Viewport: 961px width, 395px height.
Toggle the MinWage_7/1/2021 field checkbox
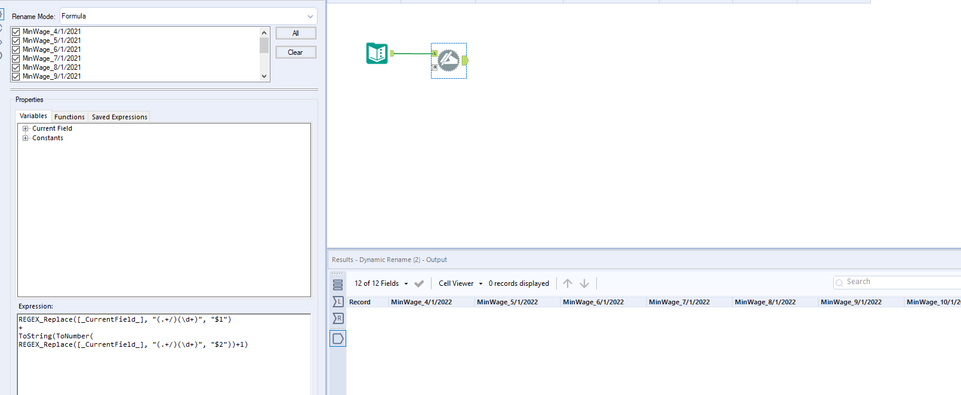pos(17,58)
